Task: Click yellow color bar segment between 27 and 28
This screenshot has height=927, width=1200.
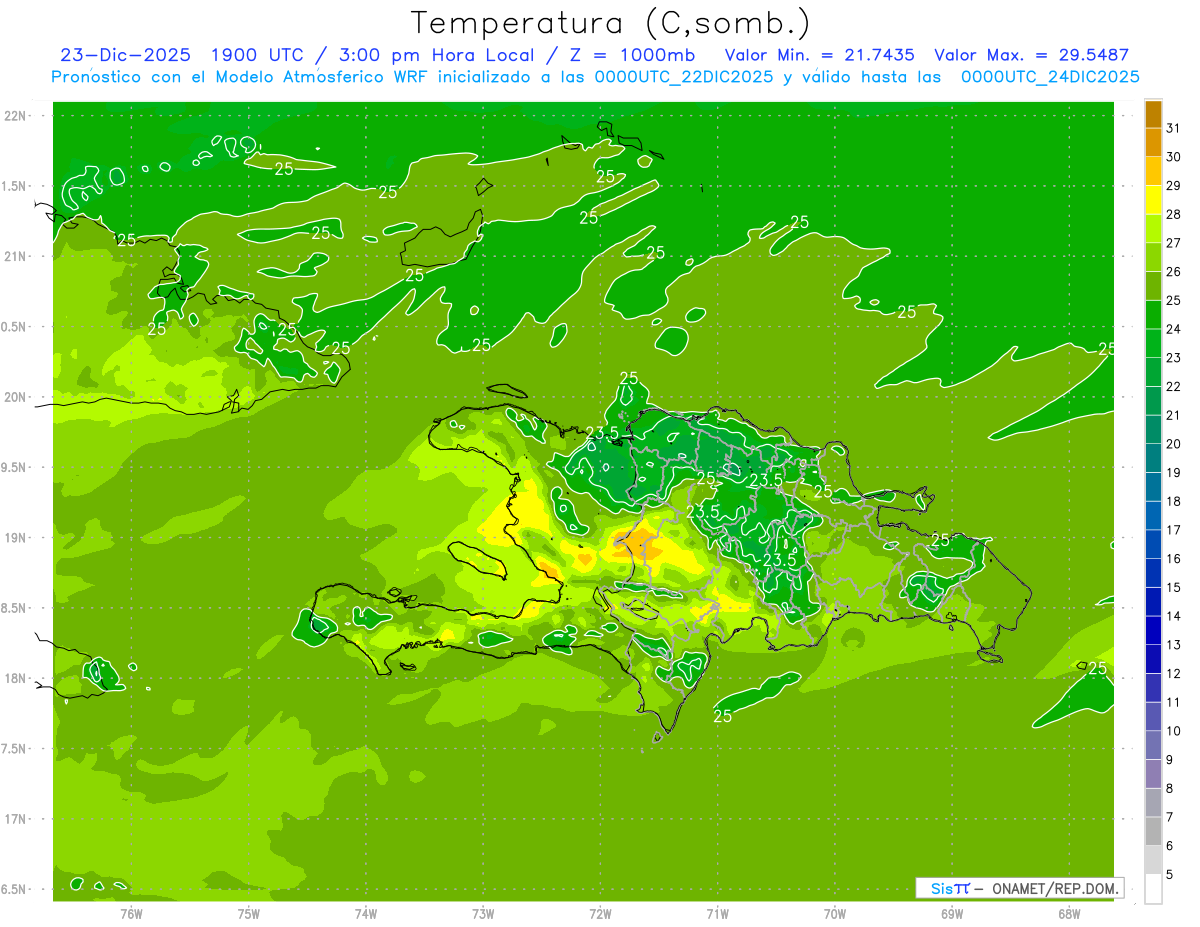Action: (1153, 229)
